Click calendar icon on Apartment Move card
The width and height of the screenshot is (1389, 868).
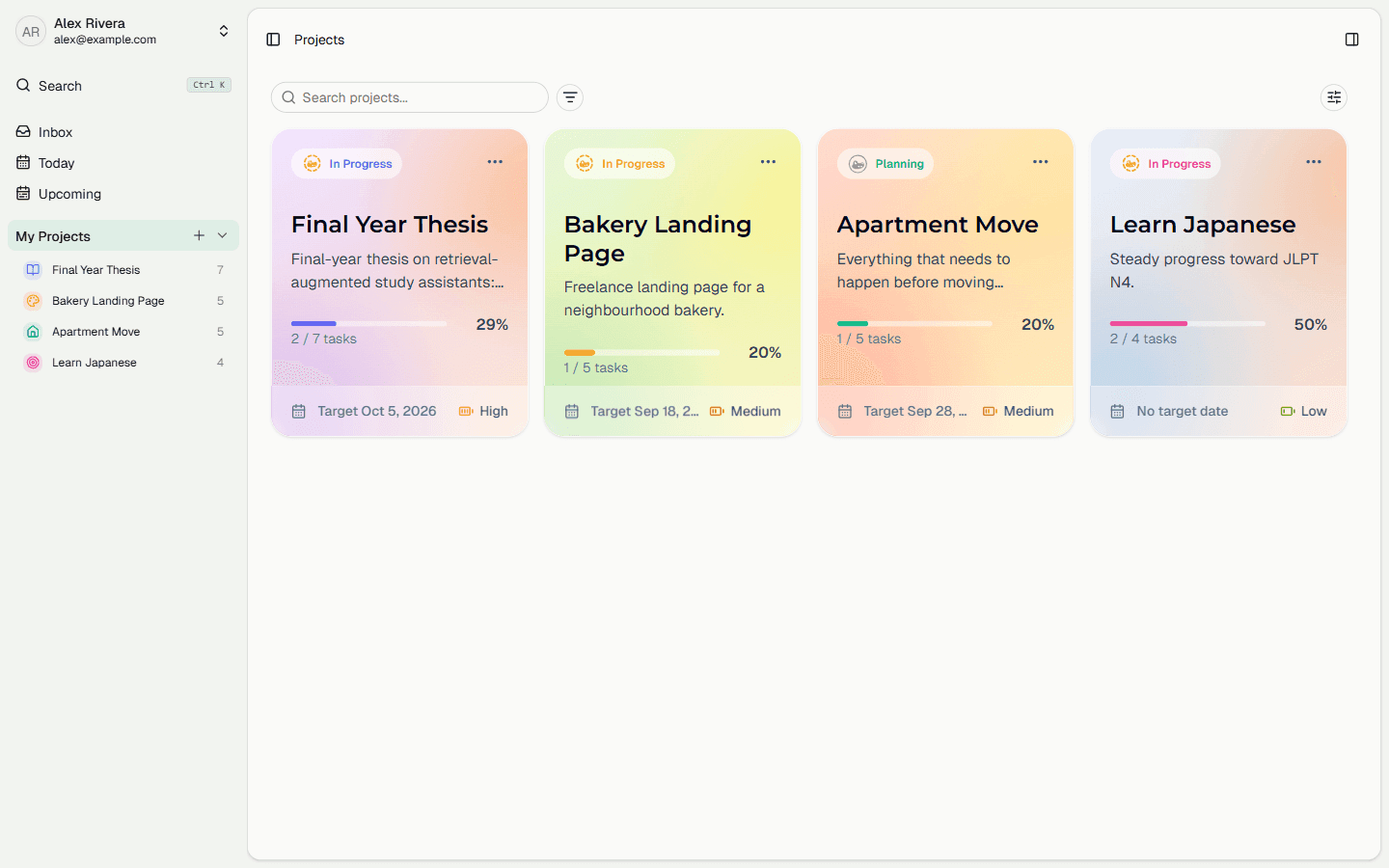point(845,412)
